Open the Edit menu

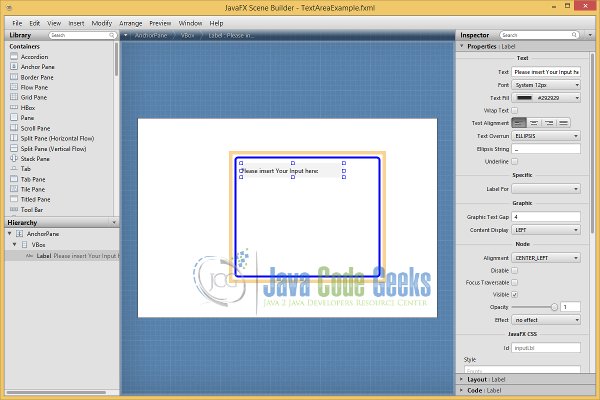pos(35,23)
